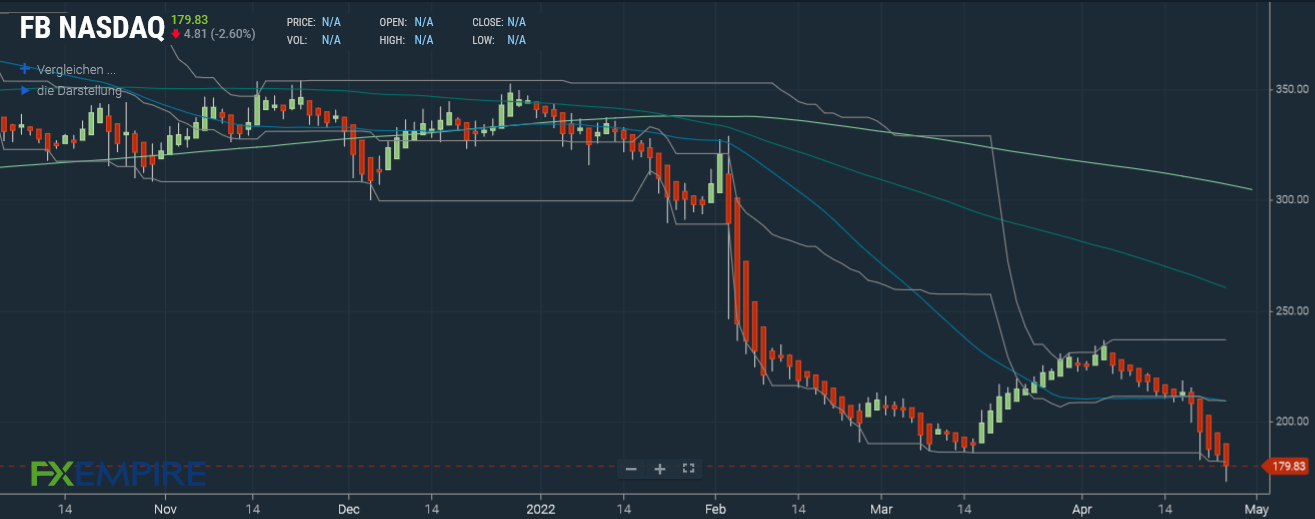Click the 250.00 price axis label

(1290, 311)
